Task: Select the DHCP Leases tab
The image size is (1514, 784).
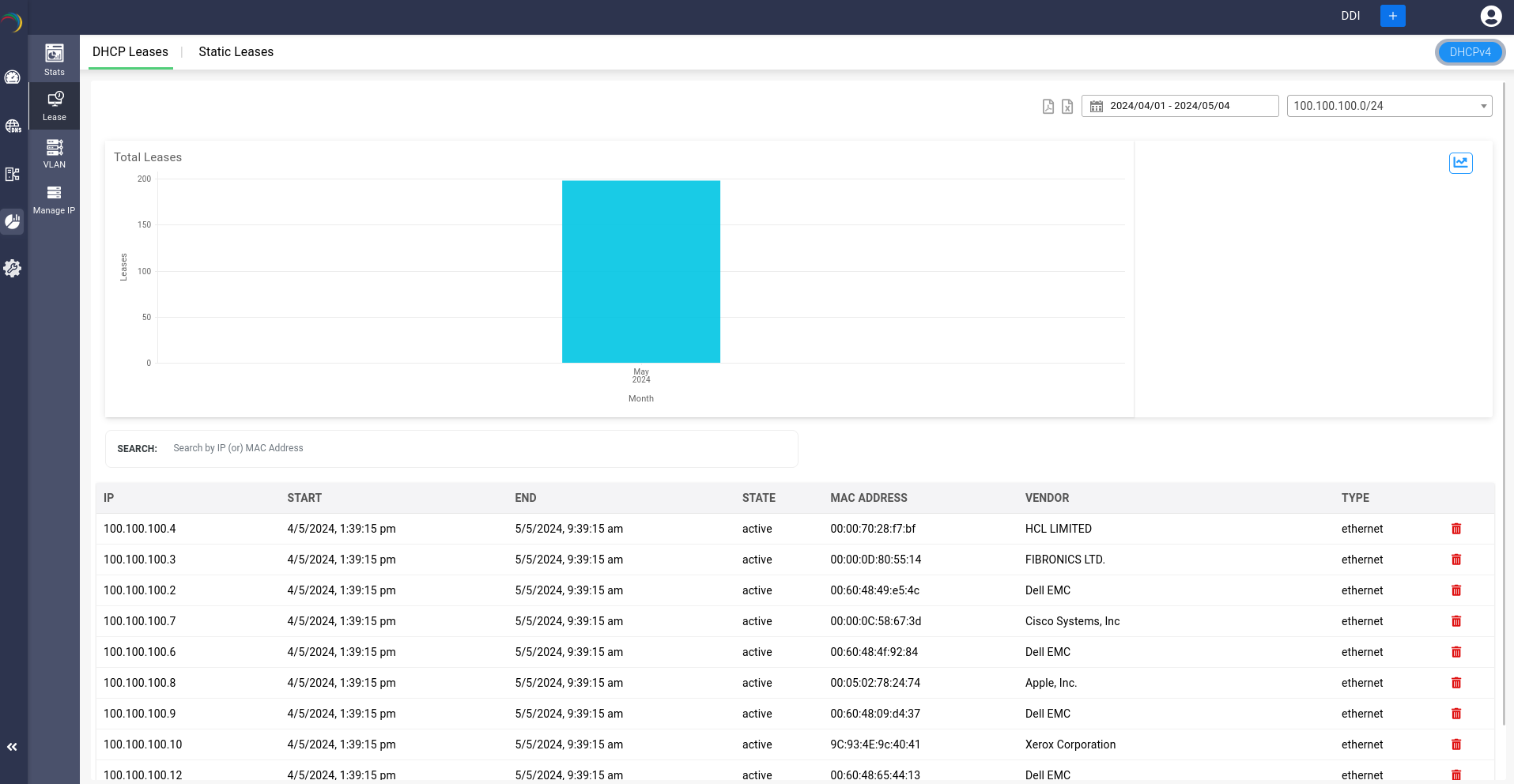Action: click(x=130, y=51)
